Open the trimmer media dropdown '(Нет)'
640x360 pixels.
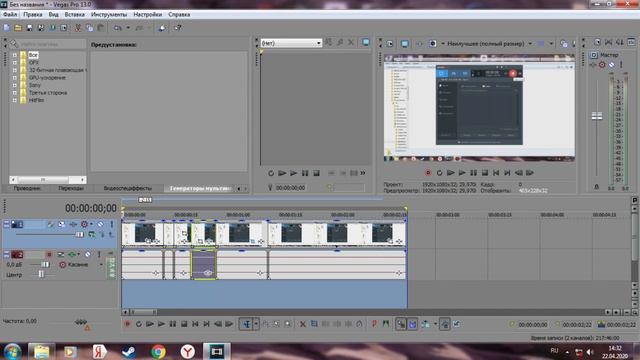pyautogui.click(x=291, y=43)
